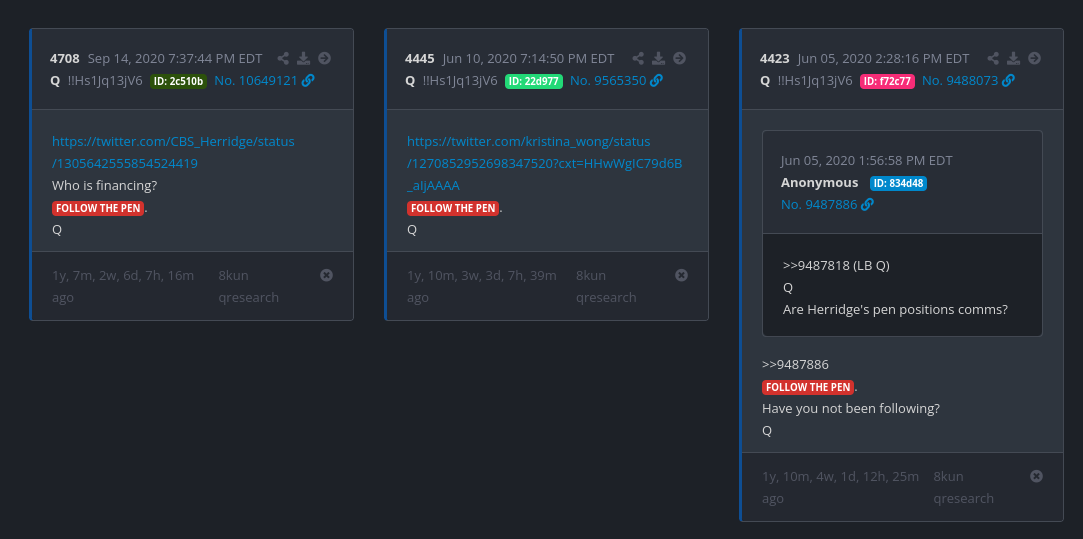Dismiss post 4708 with x icon
1083x539 pixels.
point(327,275)
